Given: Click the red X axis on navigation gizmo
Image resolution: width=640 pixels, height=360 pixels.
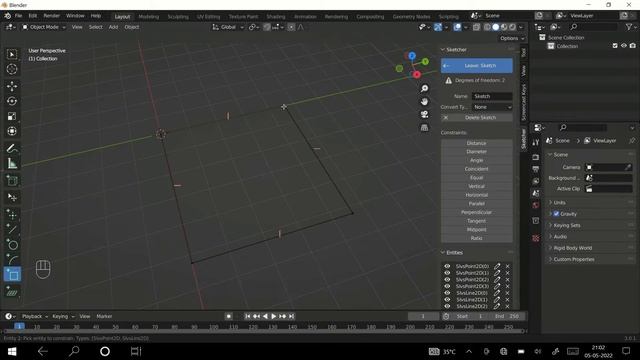Looking at the screenshot, I should tap(416, 74).
